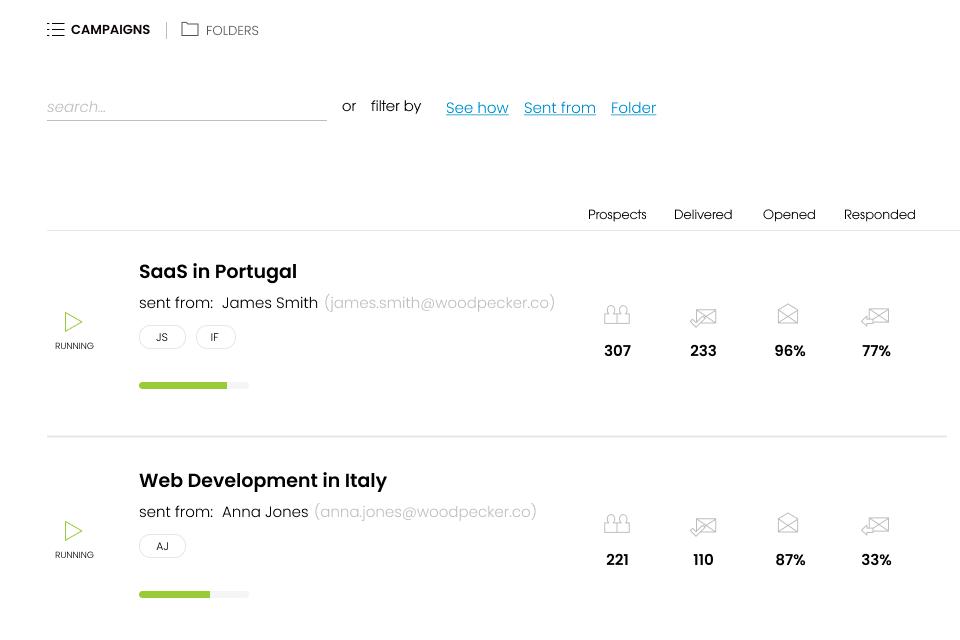Click the See how link
960x640 pixels.
[477, 108]
